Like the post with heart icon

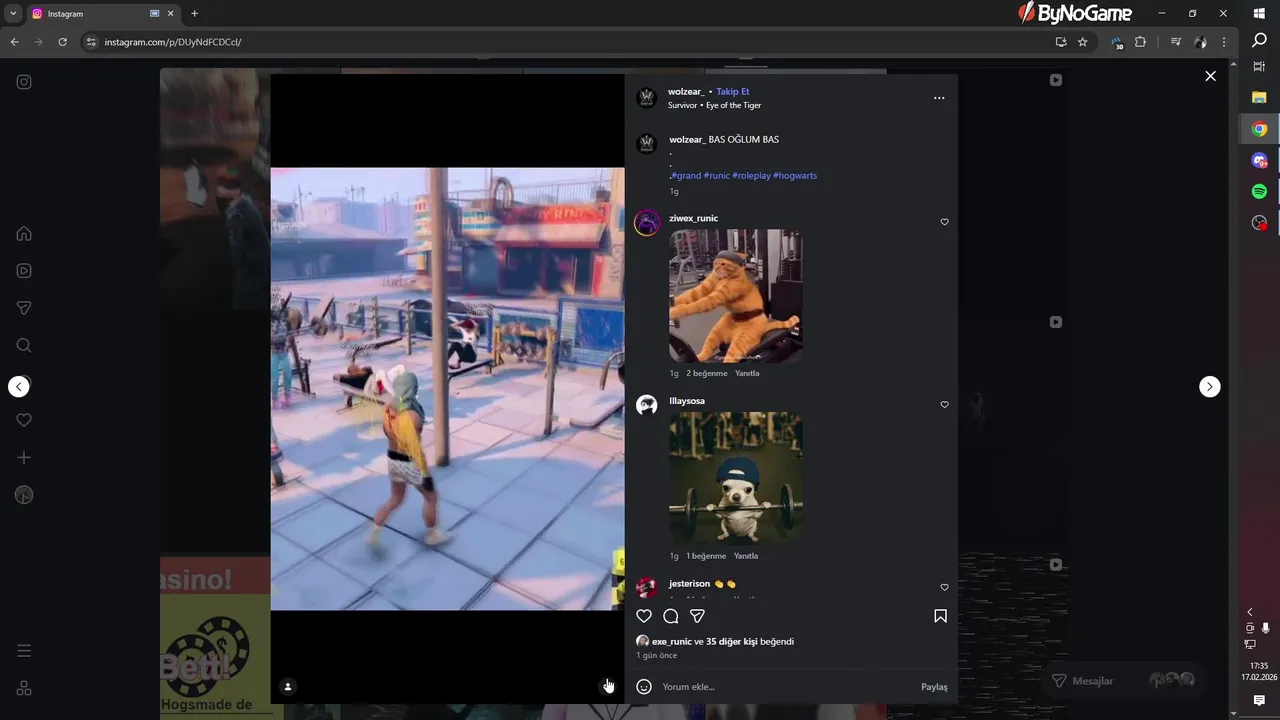click(x=644, y=616)
